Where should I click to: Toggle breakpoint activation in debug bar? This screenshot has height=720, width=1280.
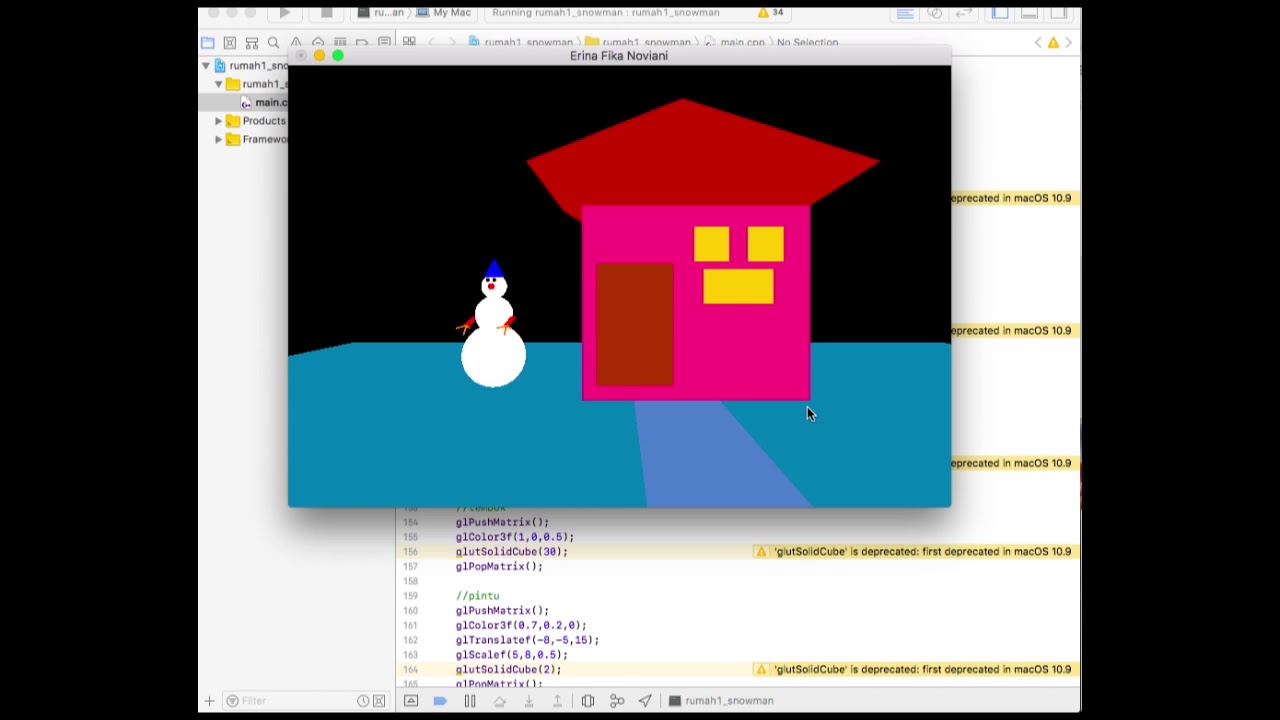click(440, 701)
